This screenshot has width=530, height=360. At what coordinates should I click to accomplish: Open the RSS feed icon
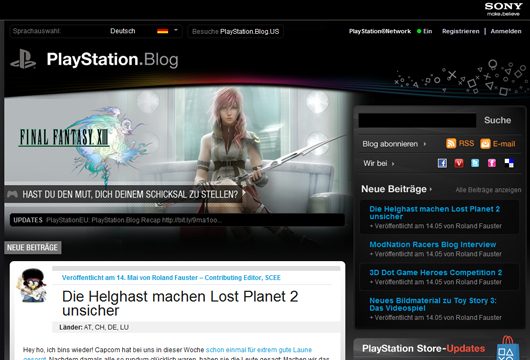pyautogui.click(x=451, y=144)
